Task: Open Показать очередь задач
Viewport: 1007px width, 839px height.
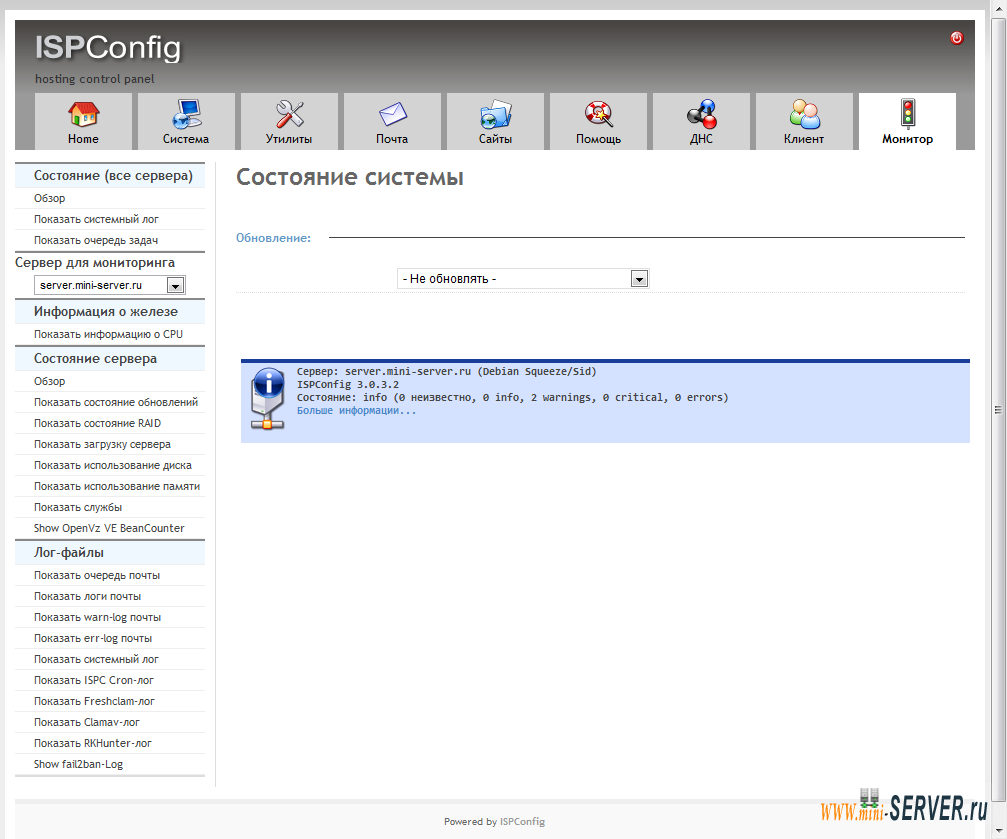Action: click(x=96, y=240)
